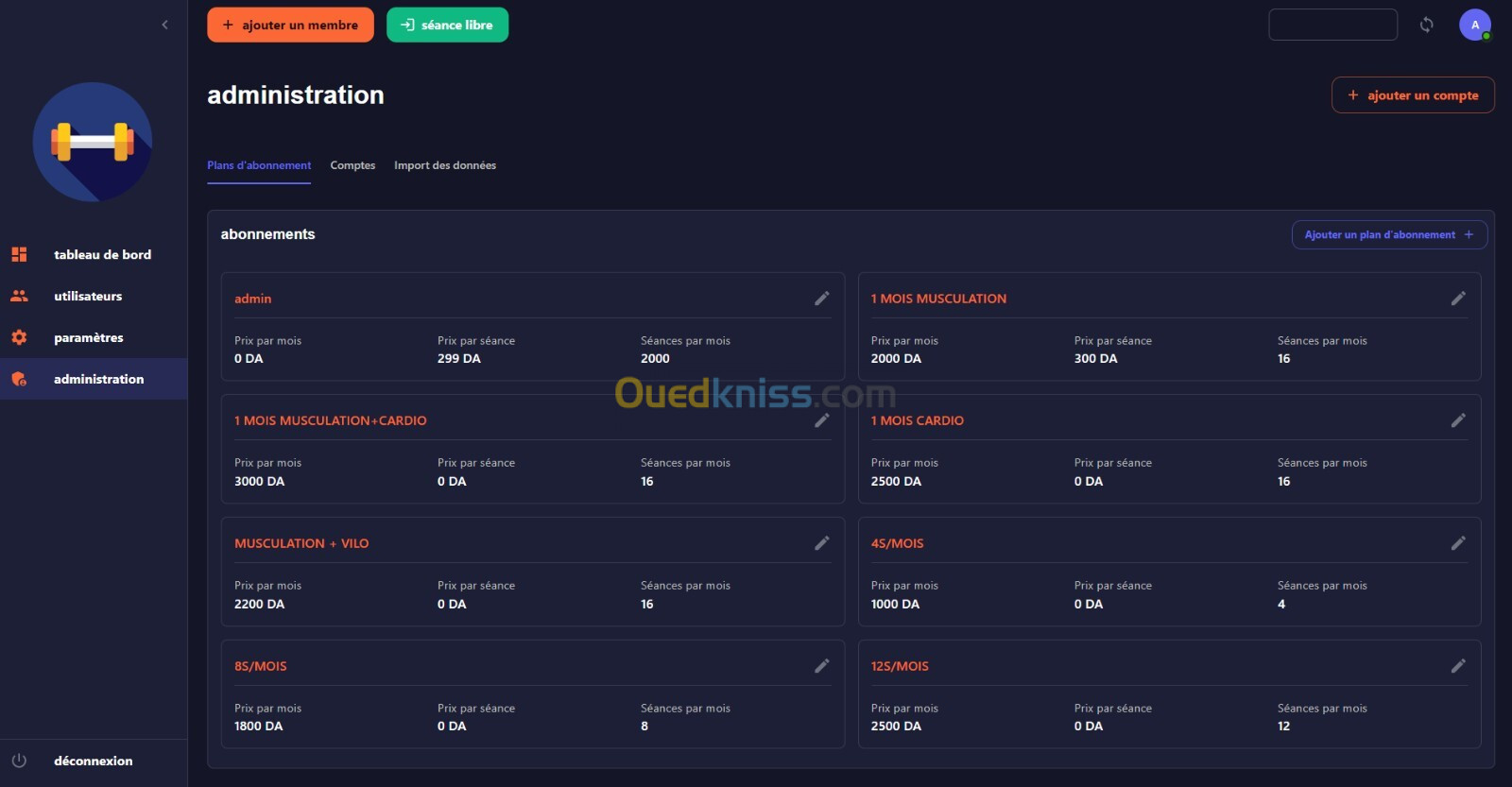
Task: Open Import des données tab
Action: (445, 165)
